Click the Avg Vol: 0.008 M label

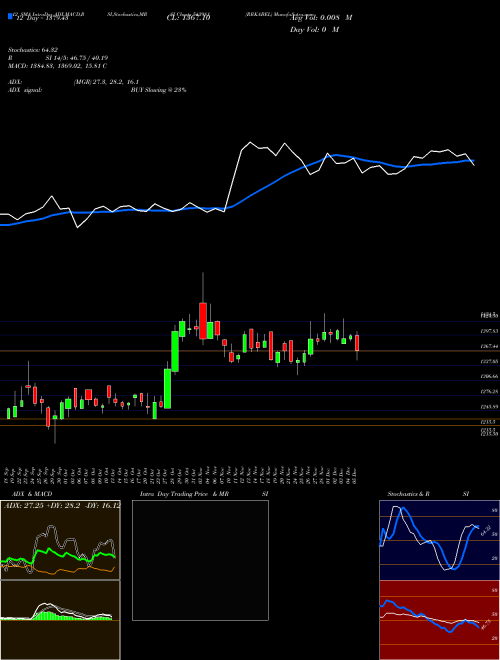321,17
